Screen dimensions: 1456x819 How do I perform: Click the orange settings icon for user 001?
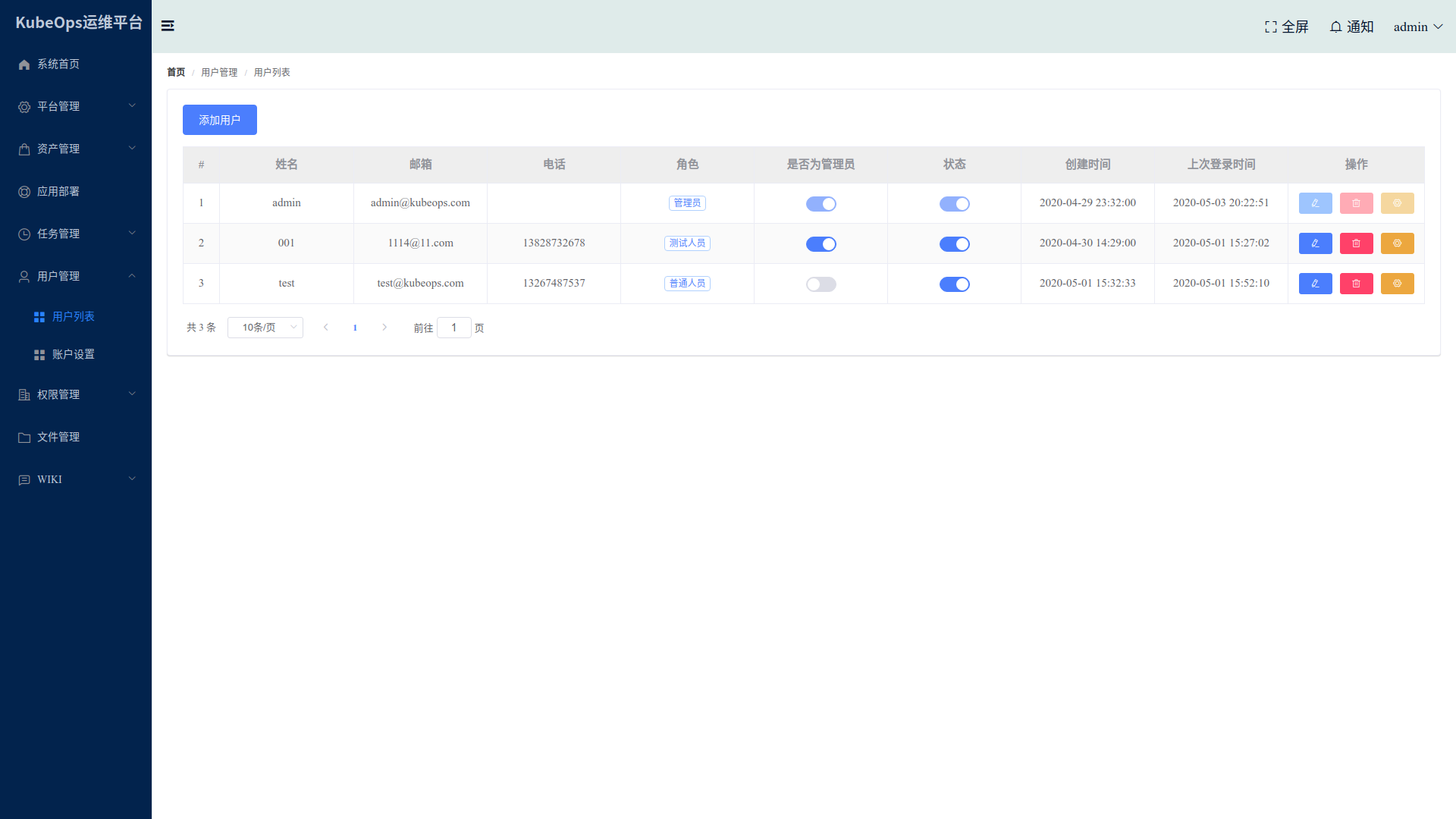coord(1397,243)
